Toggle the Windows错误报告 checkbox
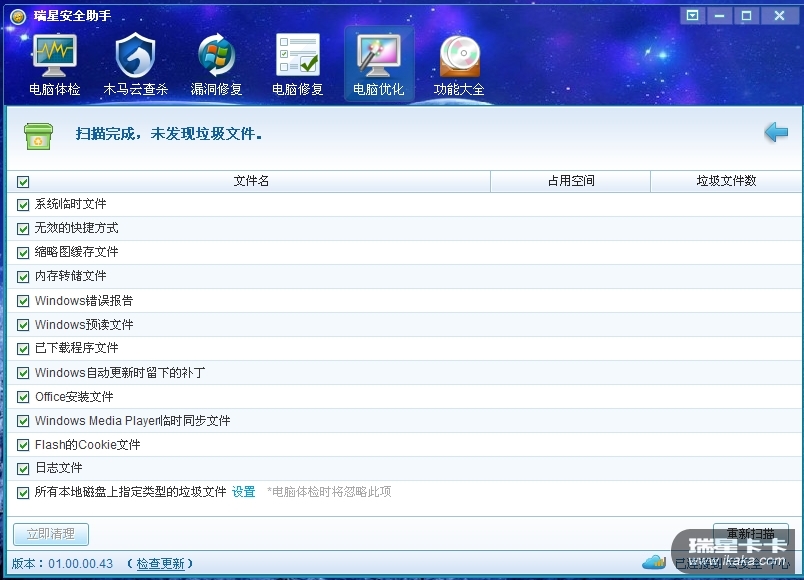This screenshot has height=580, width=804. click(x=24, y=301)
